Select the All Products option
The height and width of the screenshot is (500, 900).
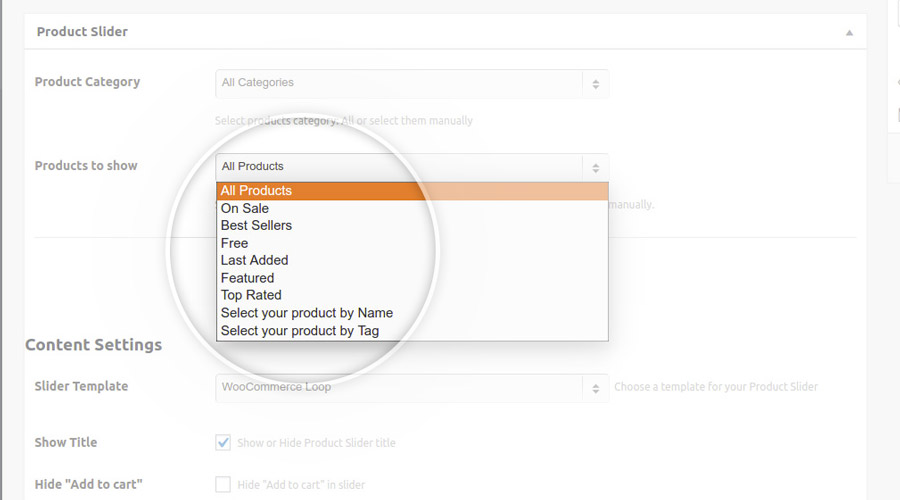(256, 191)
